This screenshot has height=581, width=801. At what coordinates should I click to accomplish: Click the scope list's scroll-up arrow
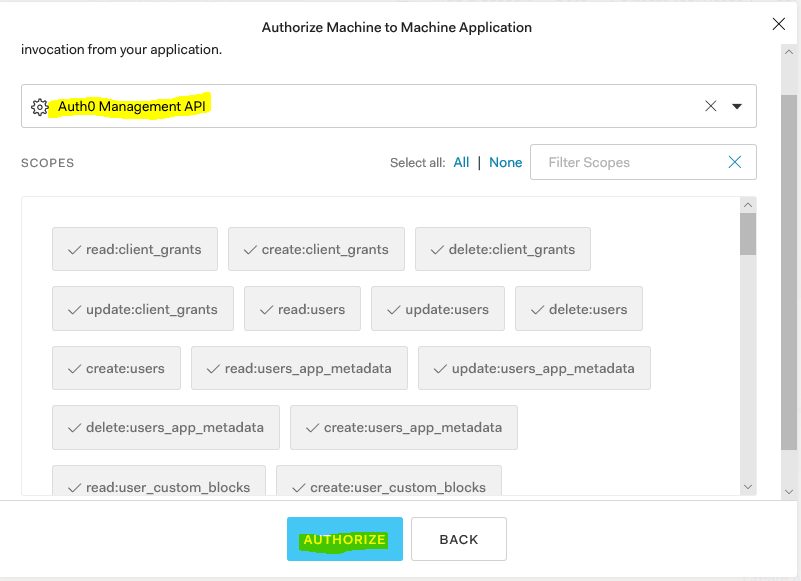click(748, 205)
